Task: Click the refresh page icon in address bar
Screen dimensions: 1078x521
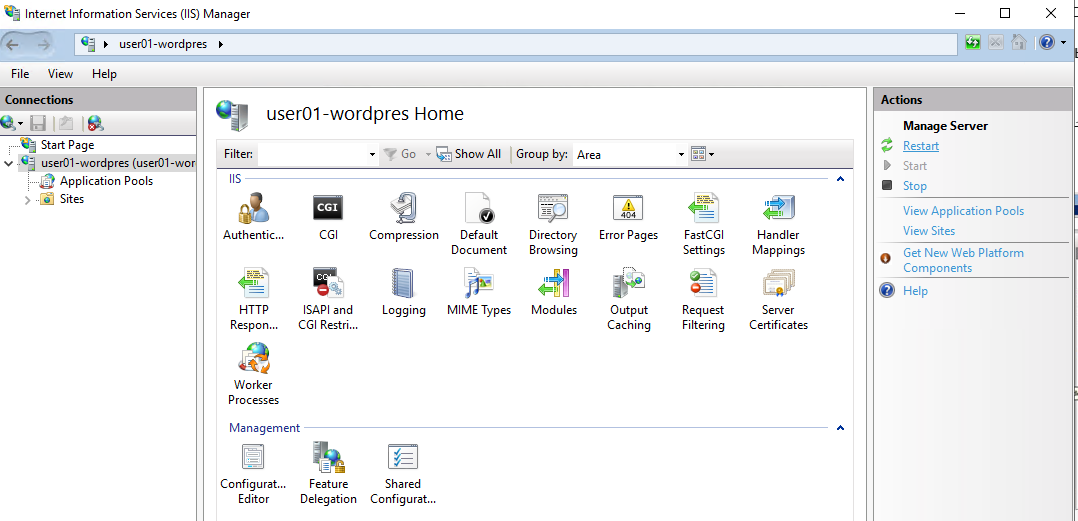Action: tap(972, 43)
